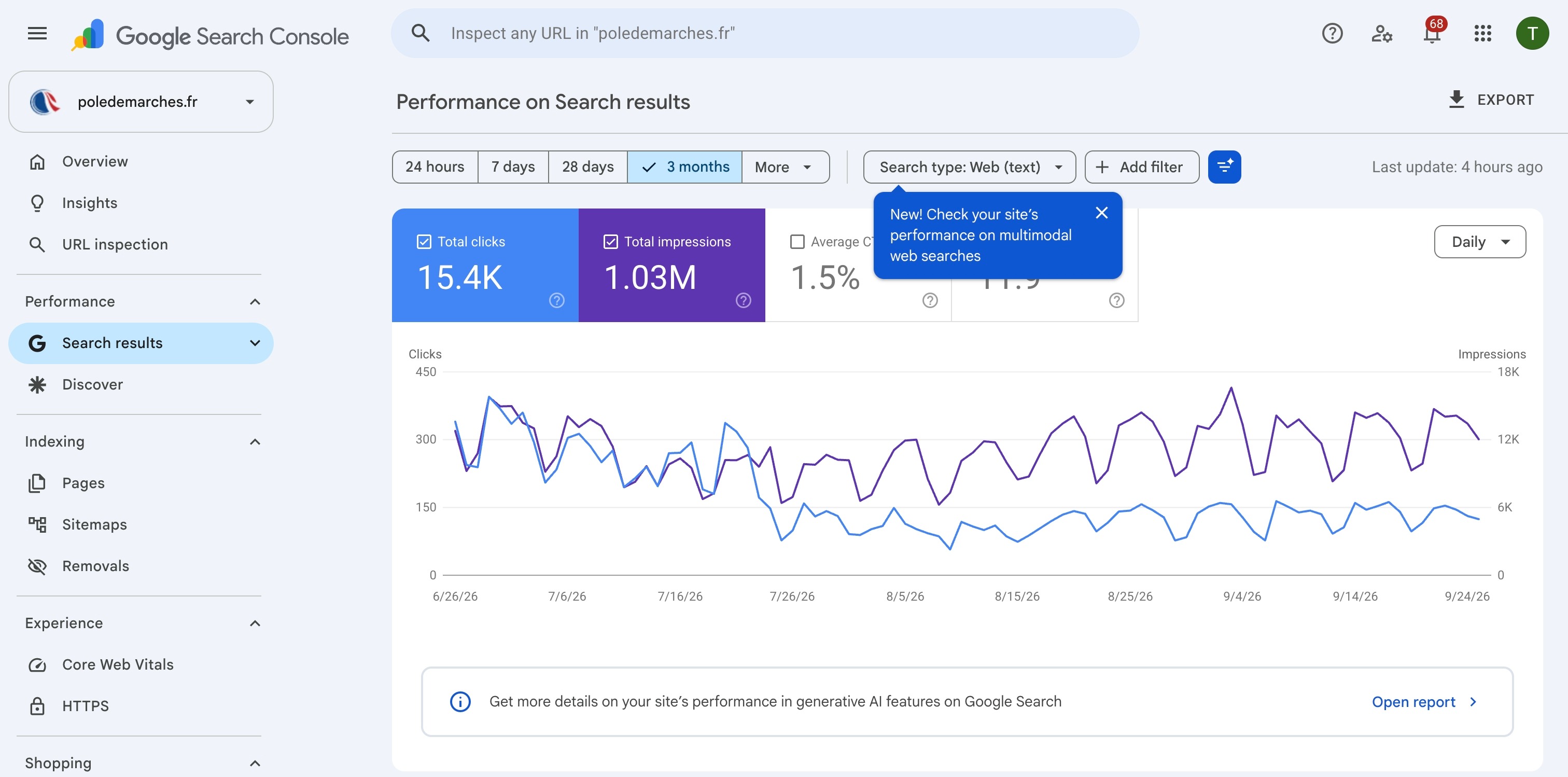Click the URL inspection magnifier icon

coord(37,244)
